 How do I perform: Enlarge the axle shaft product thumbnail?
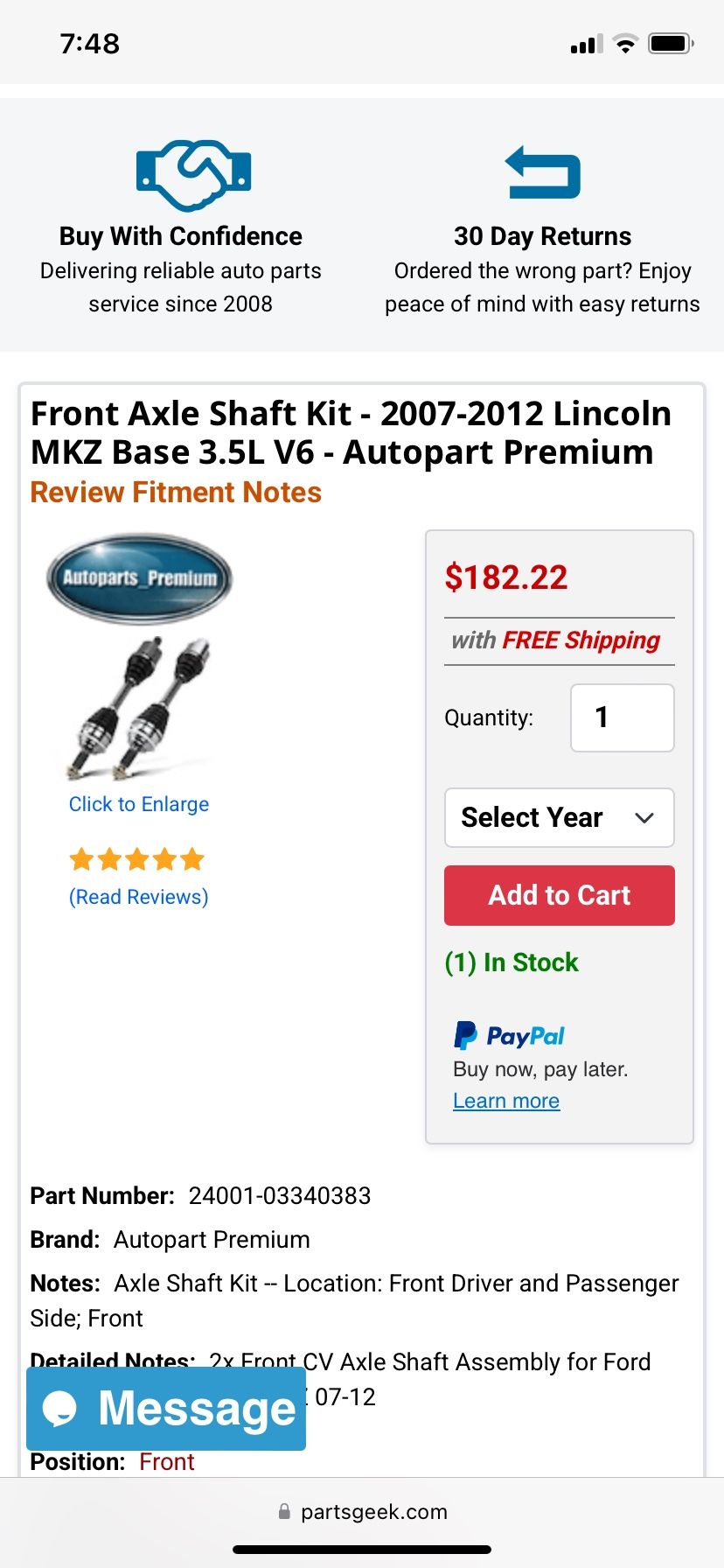click(140, 707)
